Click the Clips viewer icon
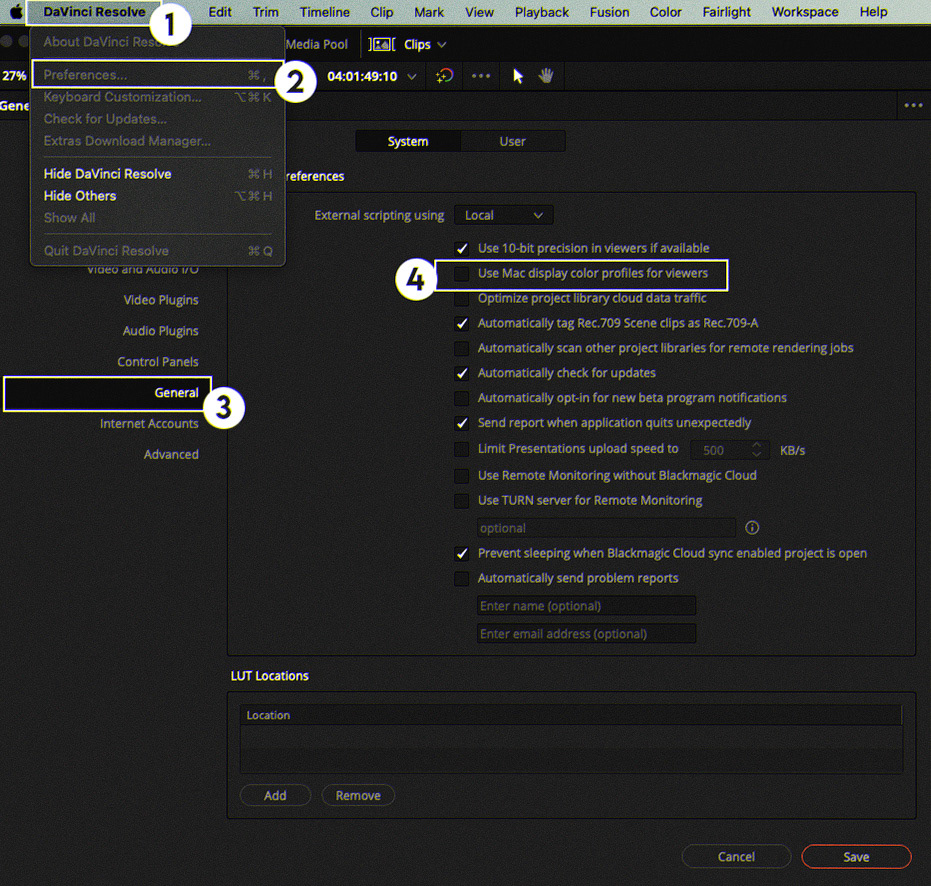The width and height of the screenshot is (931, 886). (x=381, y=45)
